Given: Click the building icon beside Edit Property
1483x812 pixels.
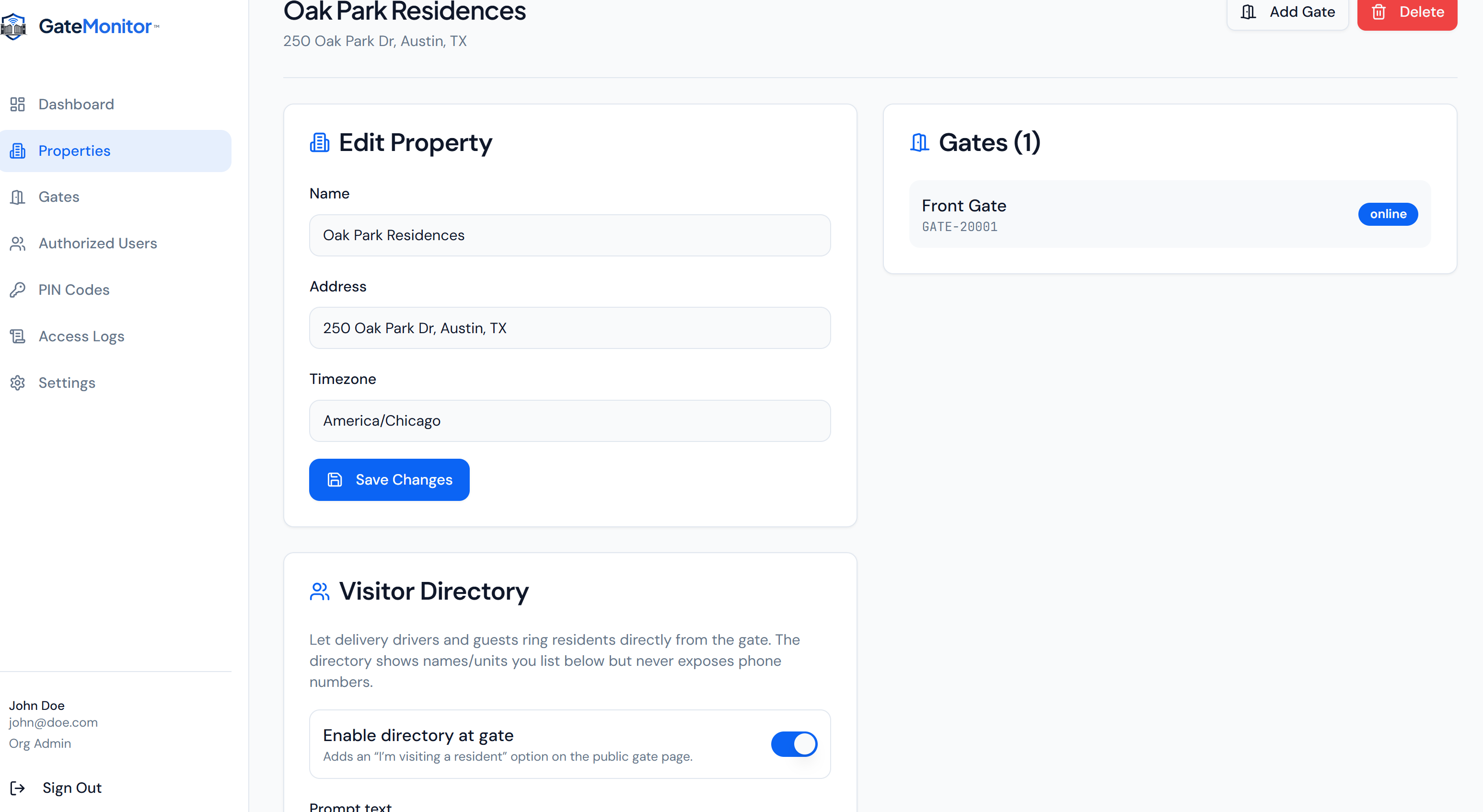Looking at the screenshot, I should click(x=320, y=142).
